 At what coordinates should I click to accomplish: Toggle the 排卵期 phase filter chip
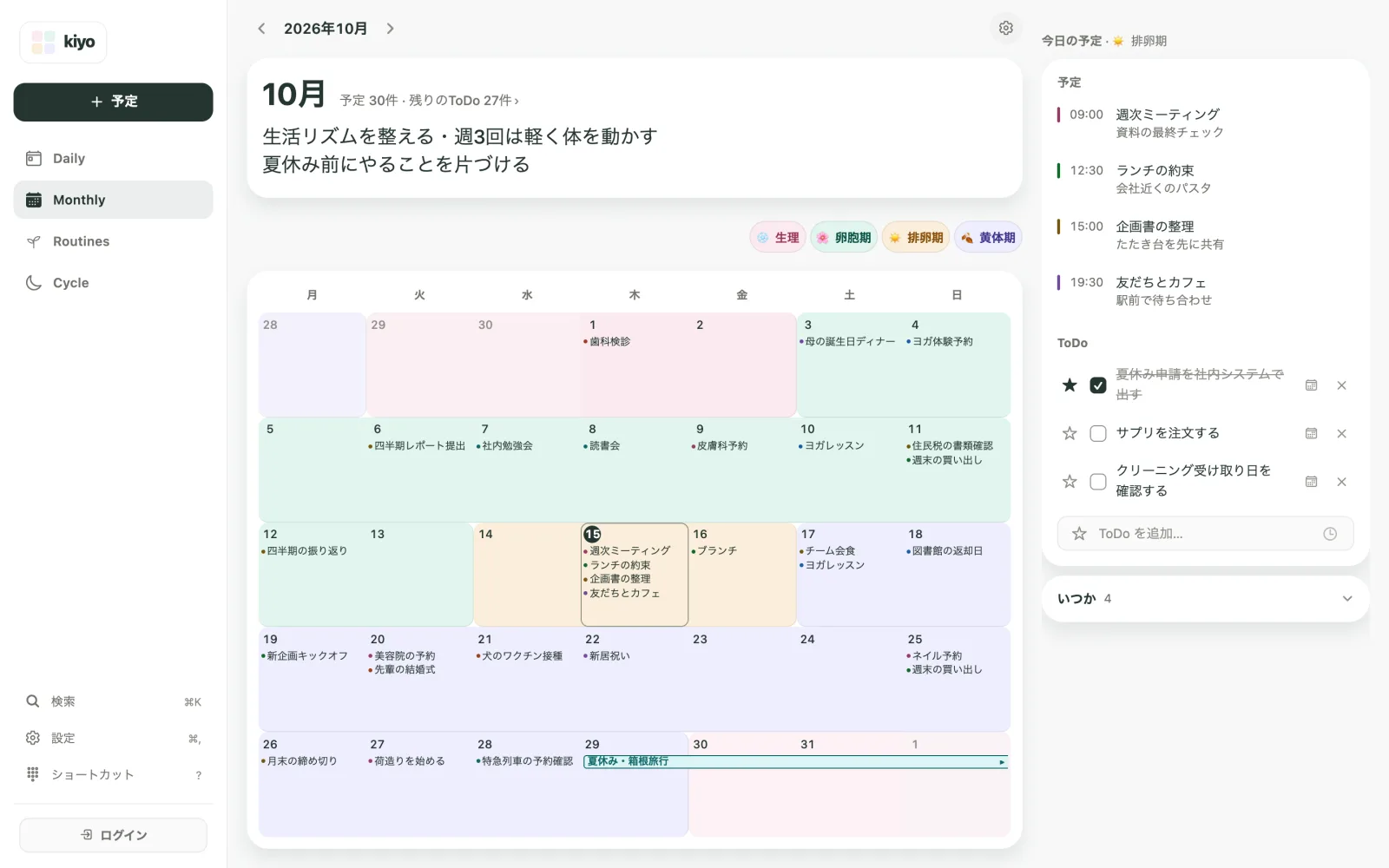click(x=916, y=238)
